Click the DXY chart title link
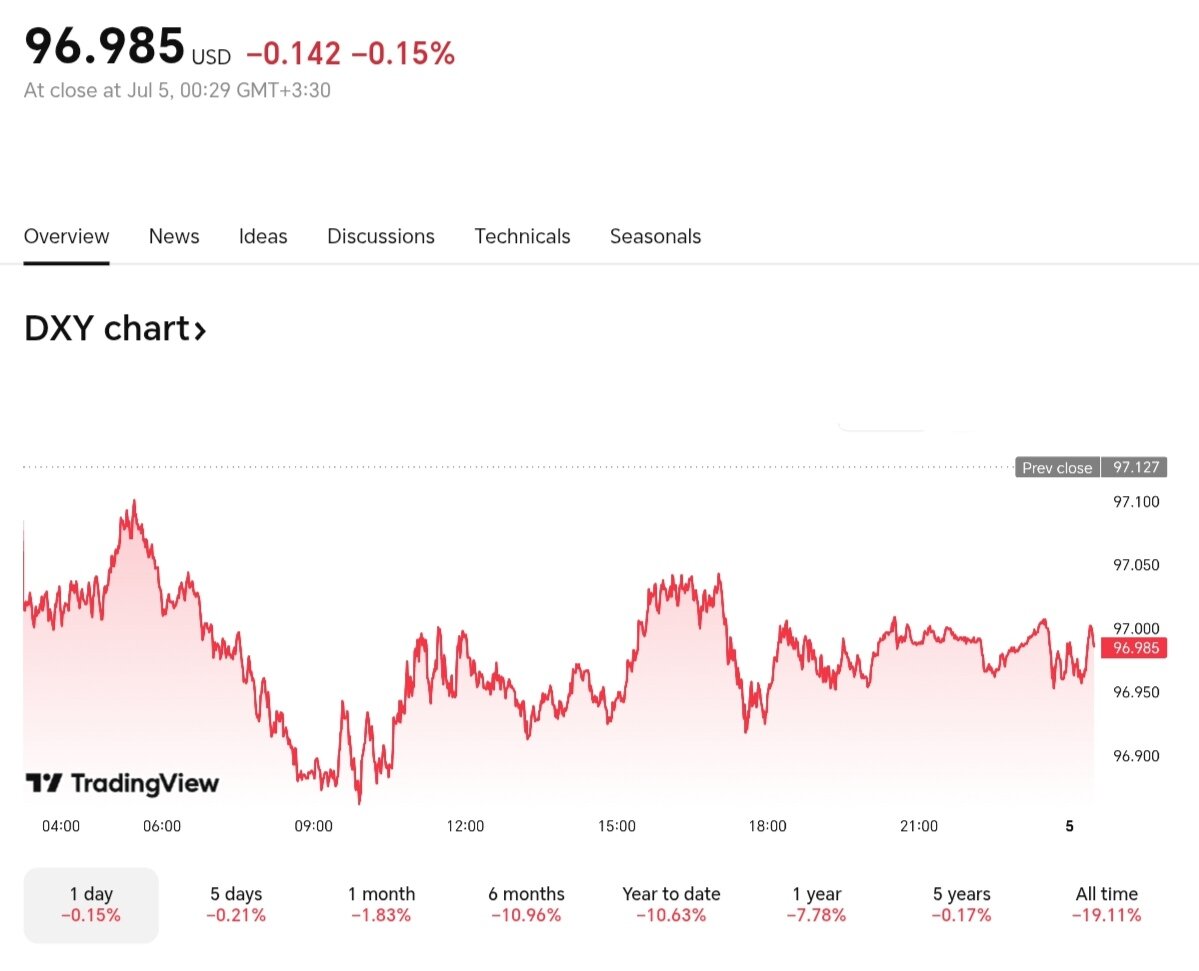The height and width of the screenshot is (971, 1199). (106, 329)
